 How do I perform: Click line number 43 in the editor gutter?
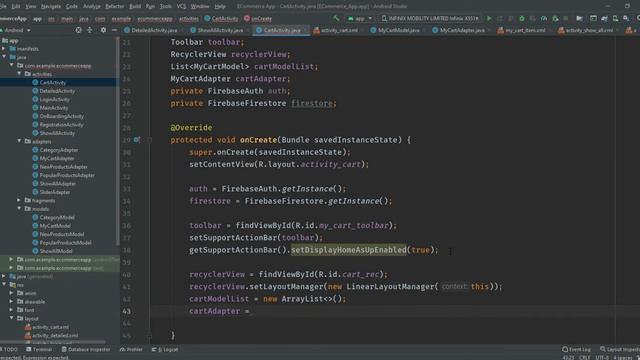click(x=127, y=311)
